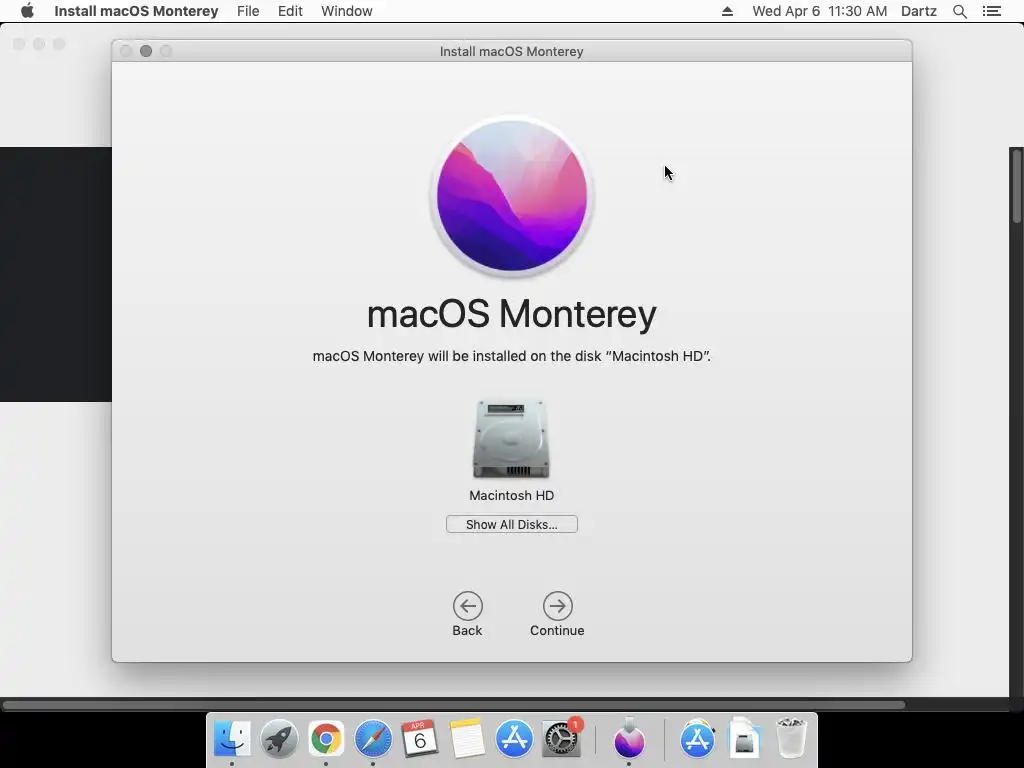1024x768 pixels.
Task: Click the Dartz user name in menu bar
Action: pos(919,11)
